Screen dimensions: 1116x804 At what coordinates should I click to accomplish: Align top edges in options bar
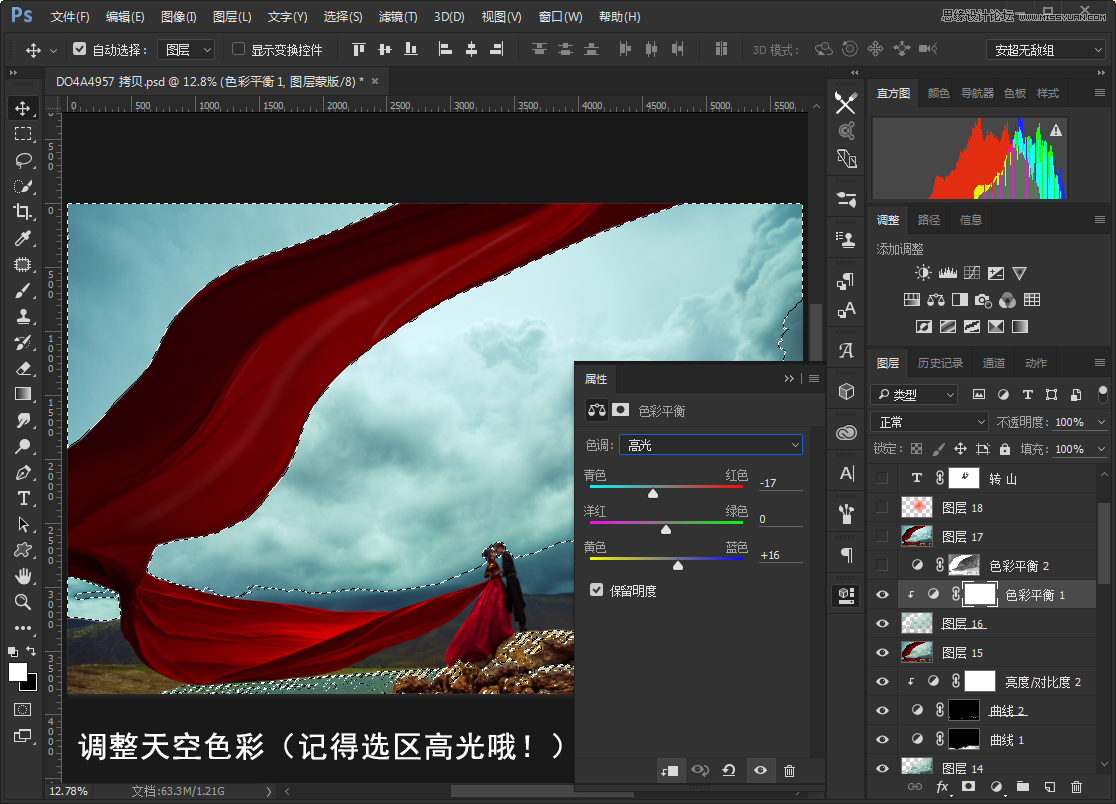click(x=359, y=49)
